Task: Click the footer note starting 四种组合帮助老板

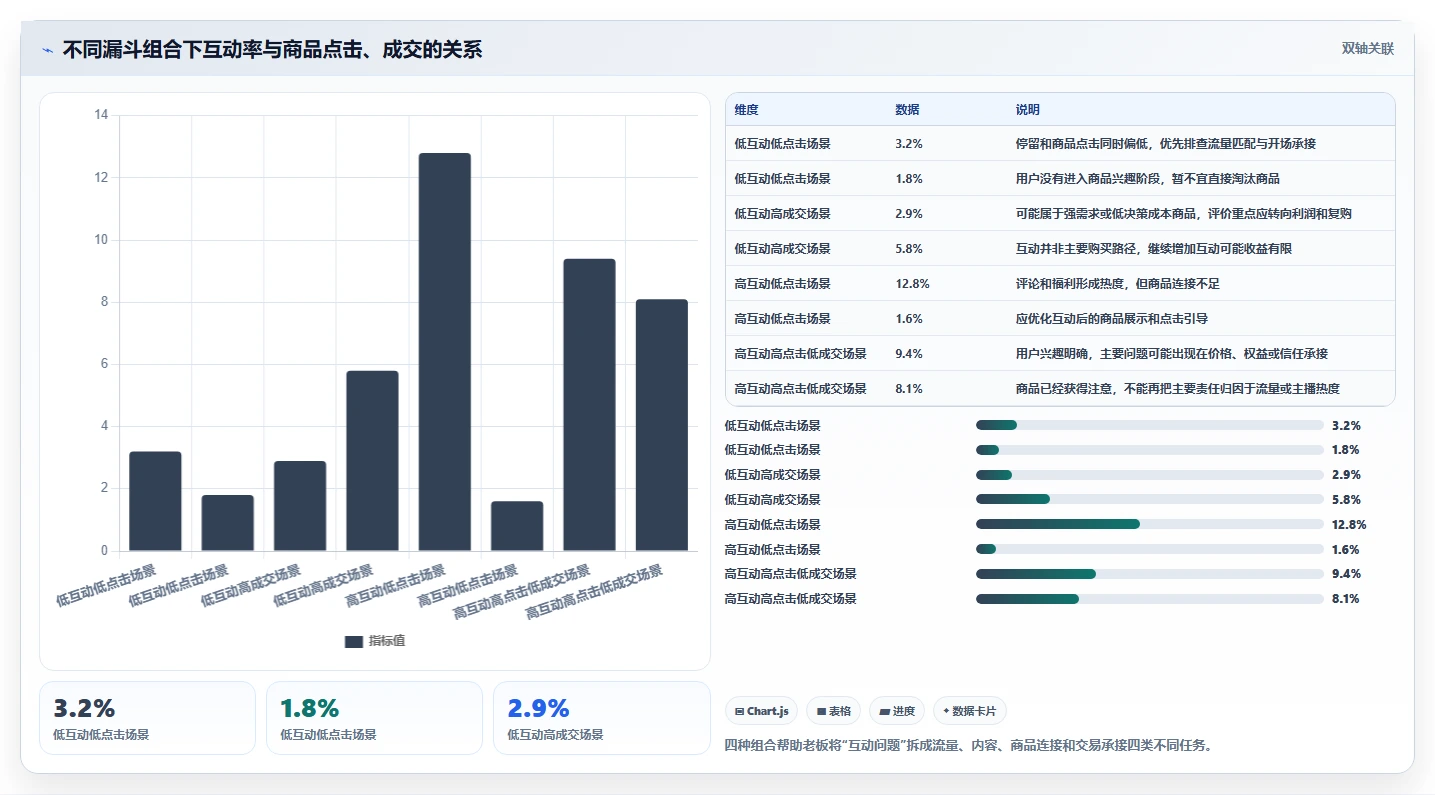Action: tap(968, 746)
